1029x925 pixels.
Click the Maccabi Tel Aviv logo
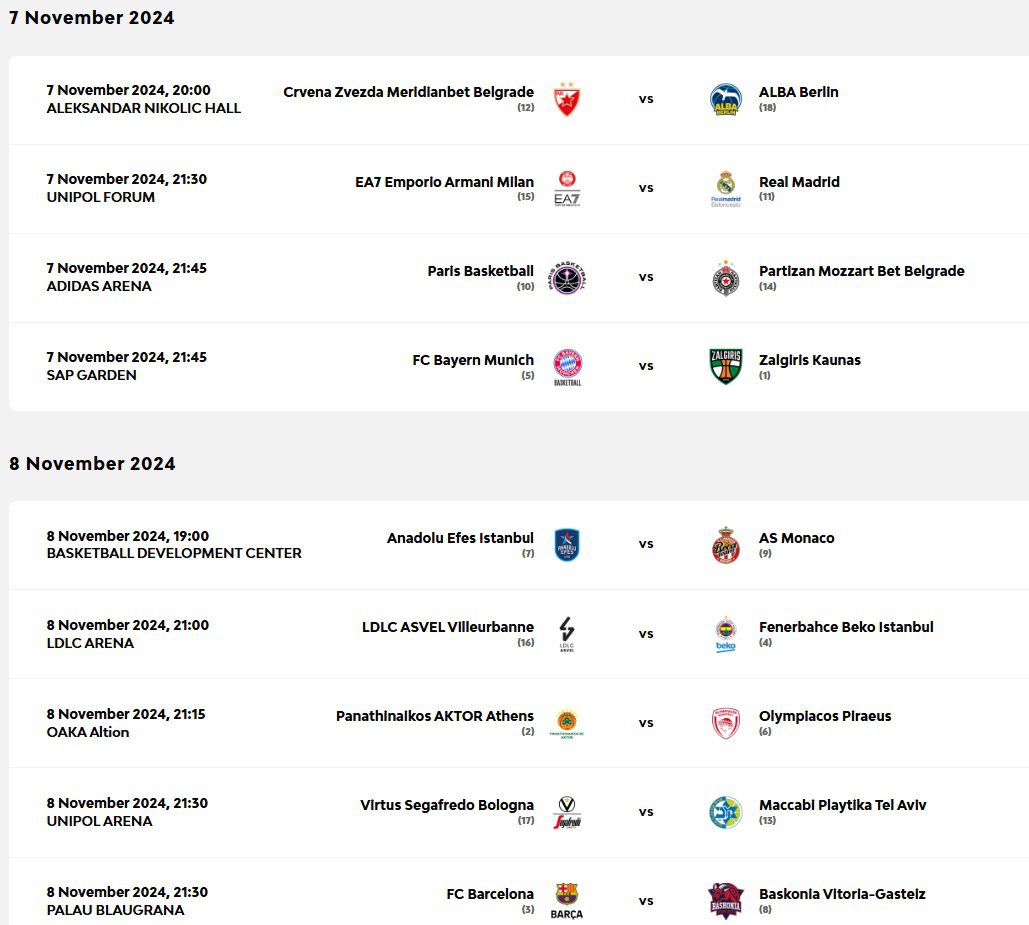[x=726, y=811]
